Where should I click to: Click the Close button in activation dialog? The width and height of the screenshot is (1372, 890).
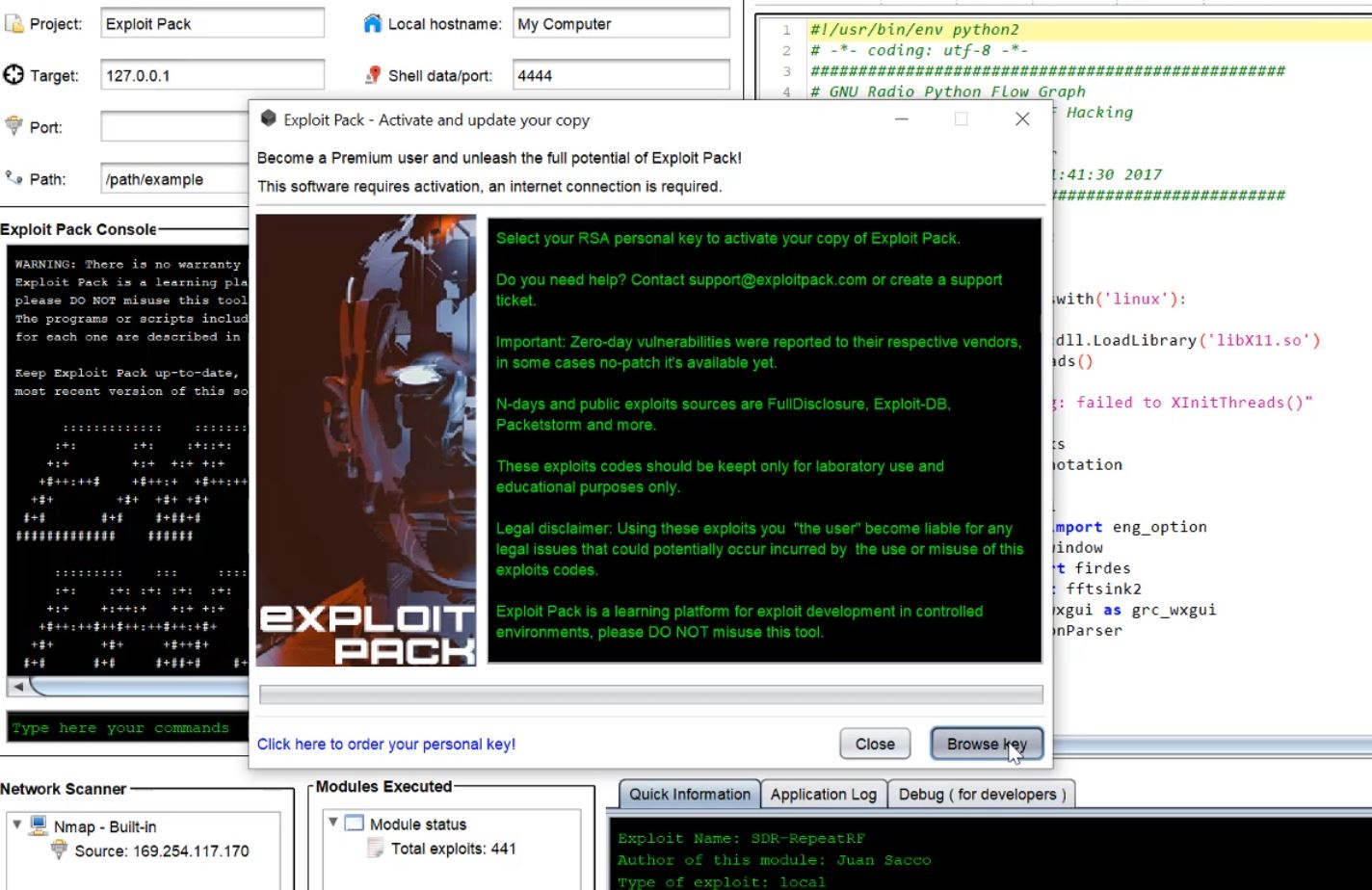[x=875, y=744]
